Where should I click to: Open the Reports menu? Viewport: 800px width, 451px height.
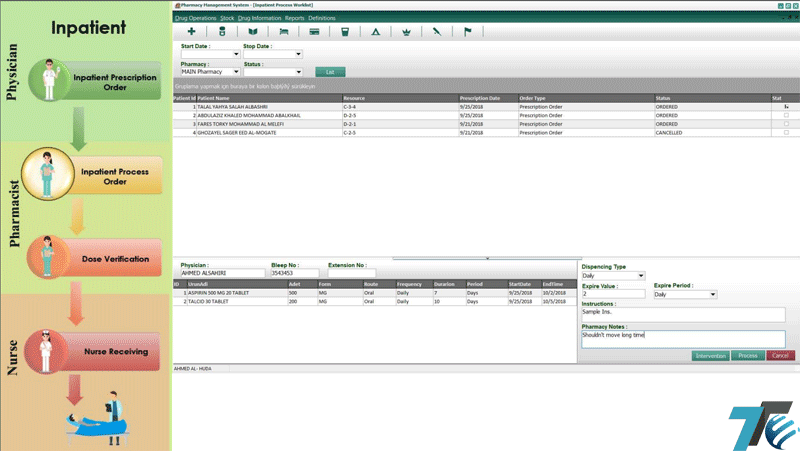coord(294,18)
